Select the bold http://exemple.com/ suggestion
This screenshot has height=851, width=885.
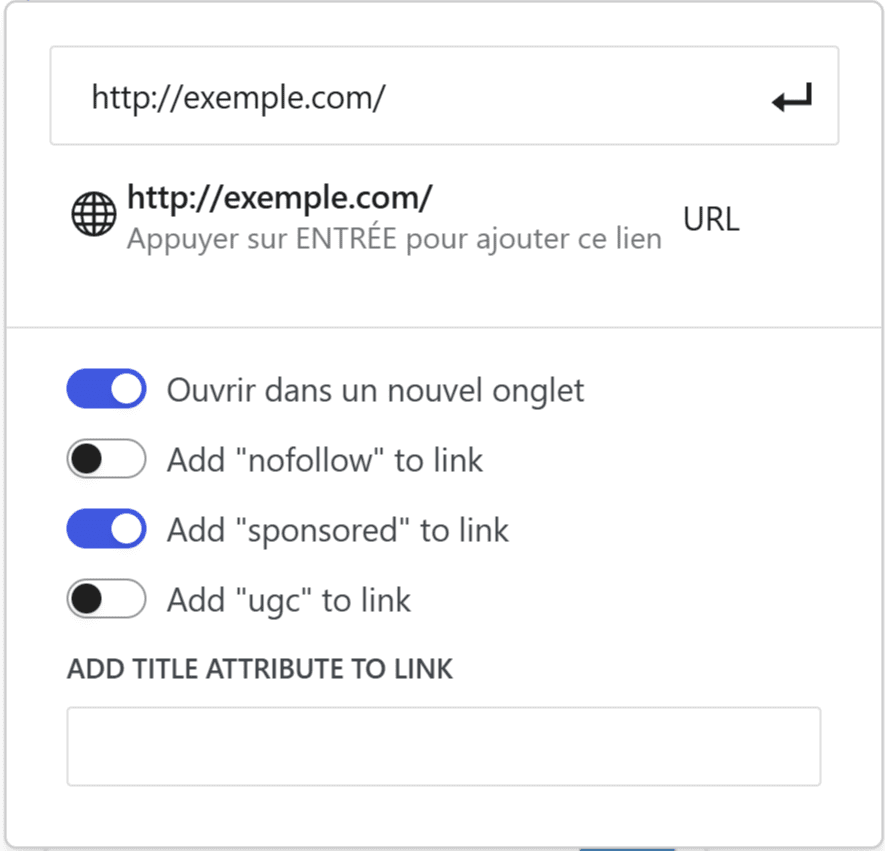click(x=279, y=198)
